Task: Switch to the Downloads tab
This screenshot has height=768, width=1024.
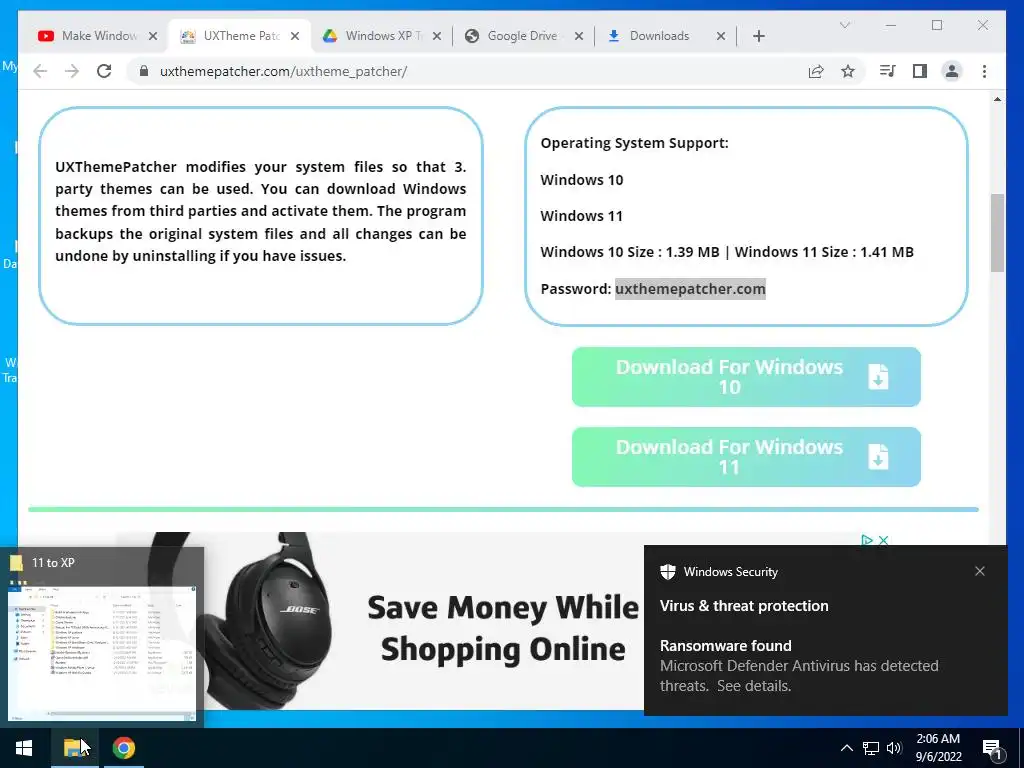Action: tap(666, 36)
